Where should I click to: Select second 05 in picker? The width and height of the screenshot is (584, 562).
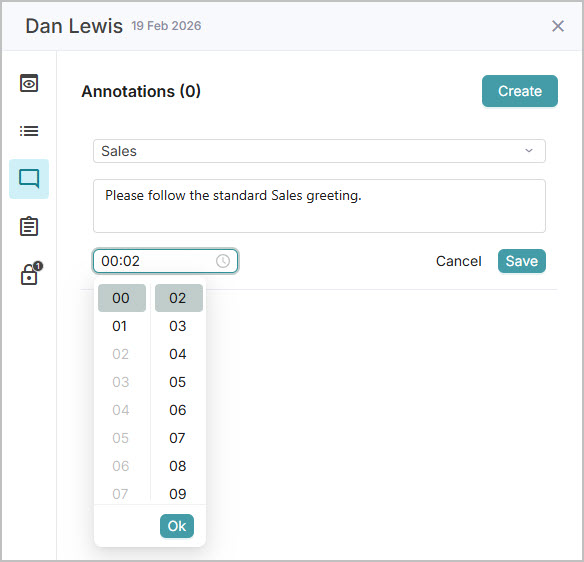178,382
